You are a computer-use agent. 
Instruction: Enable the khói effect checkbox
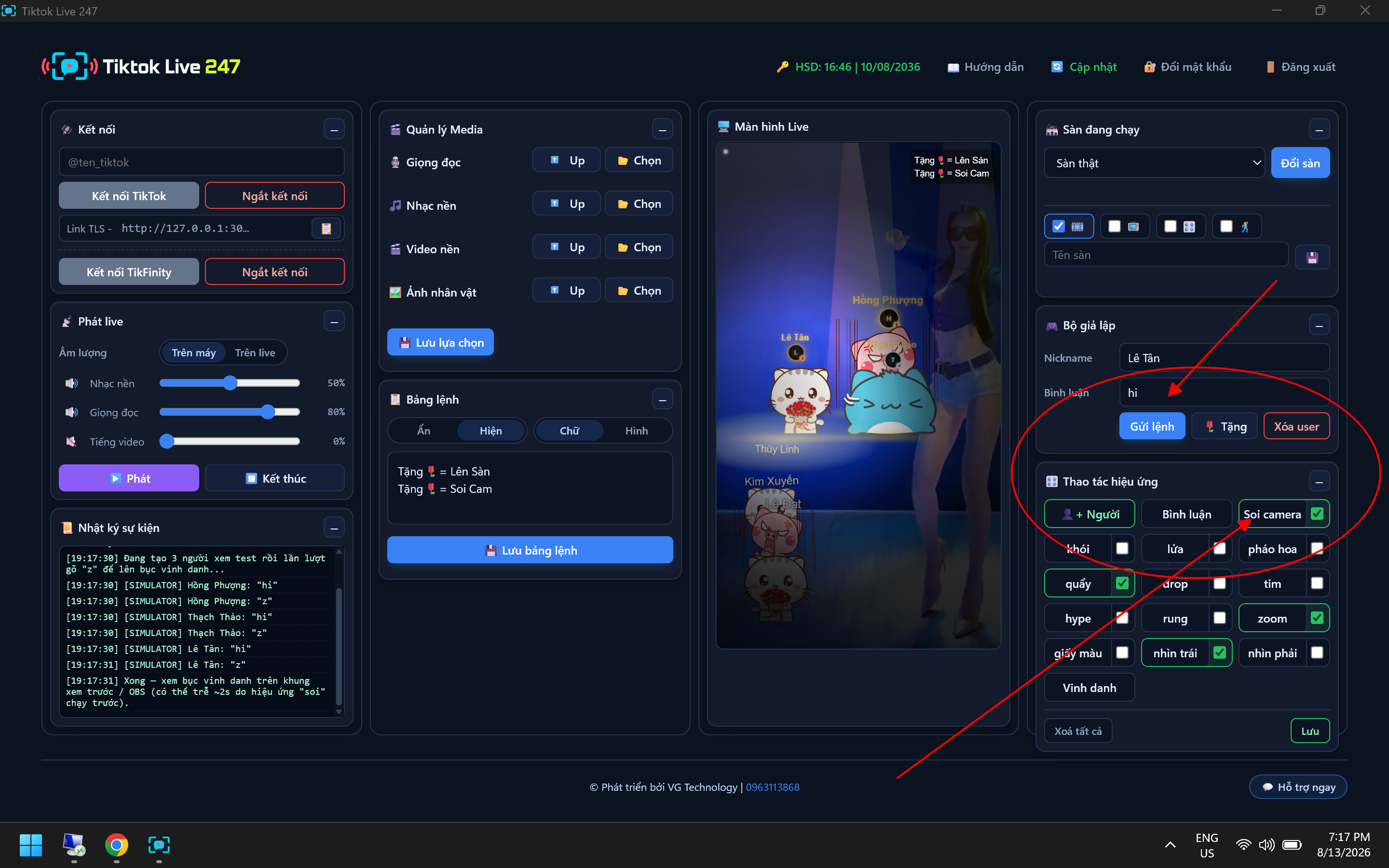[x=1122, y=549]
